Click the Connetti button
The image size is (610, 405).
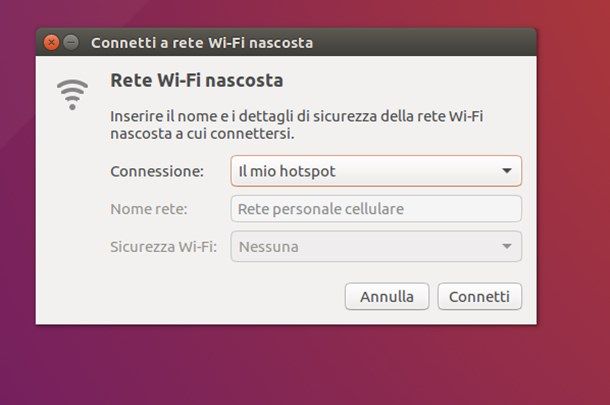pos(479,296)
